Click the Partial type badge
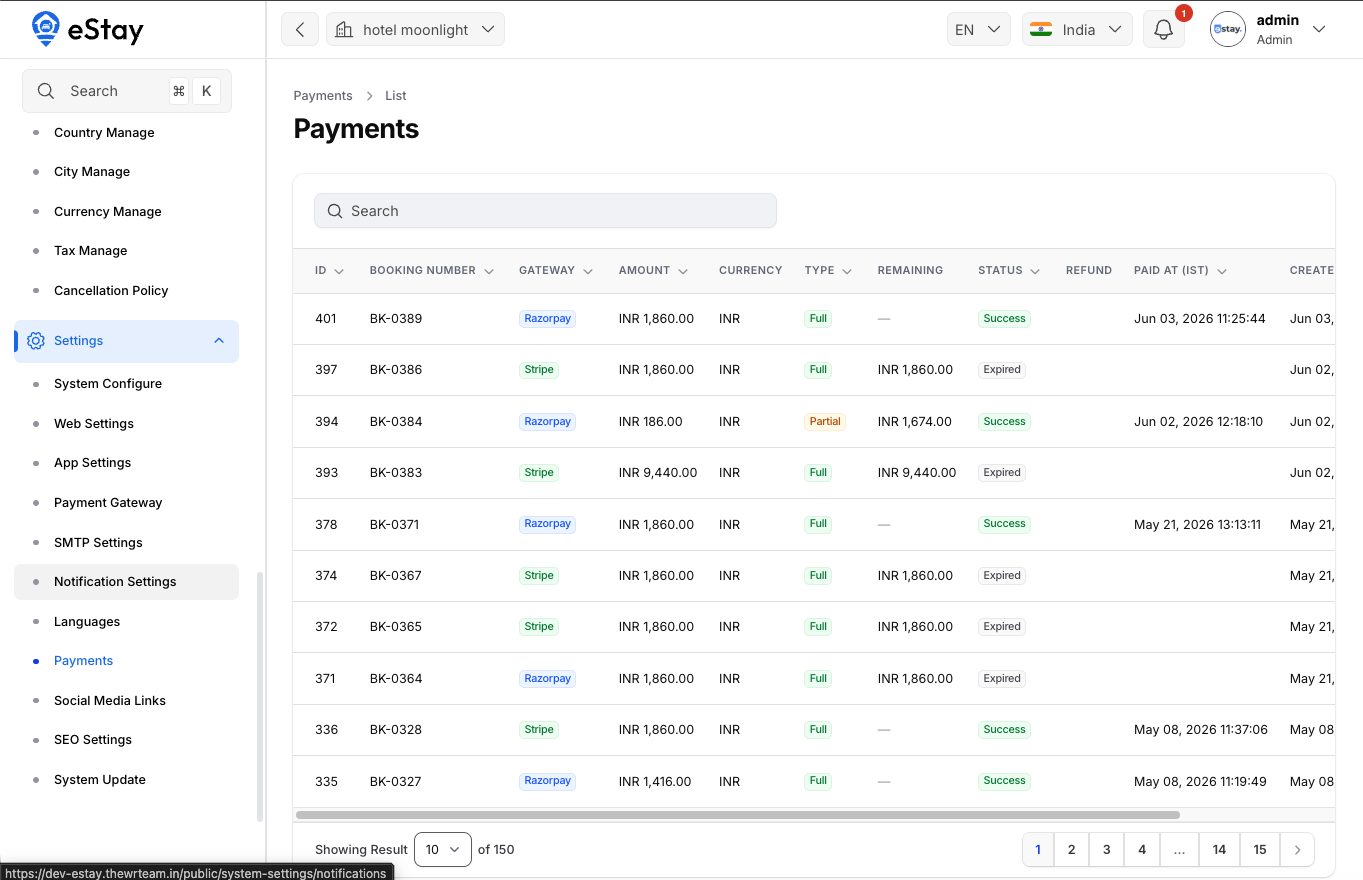The image size is (1363, 880). tap(825, 422)
